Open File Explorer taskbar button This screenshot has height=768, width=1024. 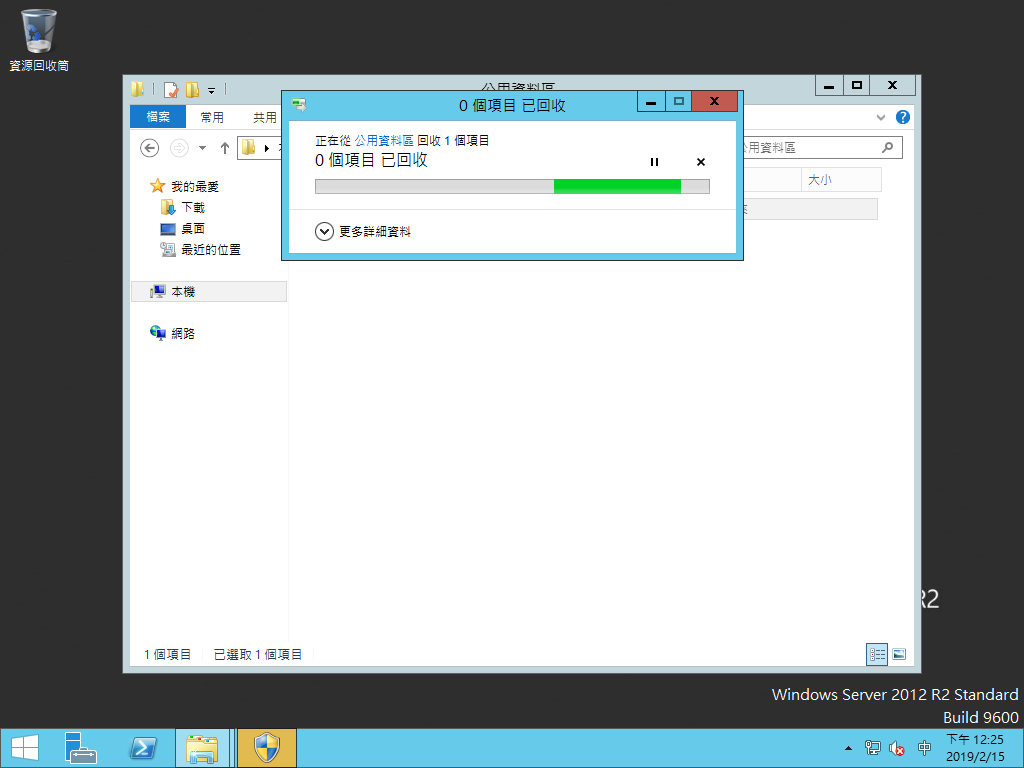coord(202,748)
